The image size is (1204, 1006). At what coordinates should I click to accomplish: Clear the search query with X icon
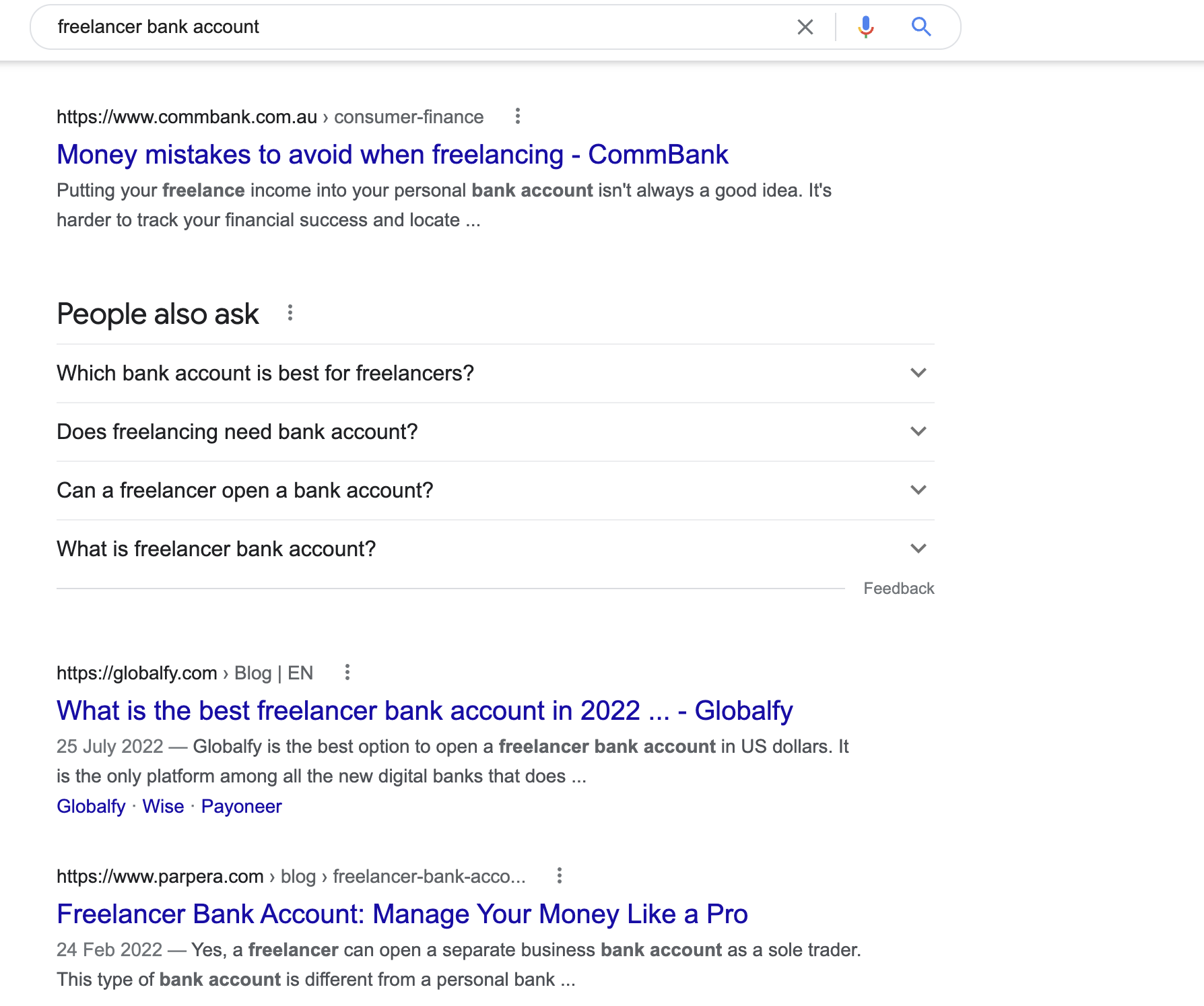pyautogui.click(x=805, y=27)
